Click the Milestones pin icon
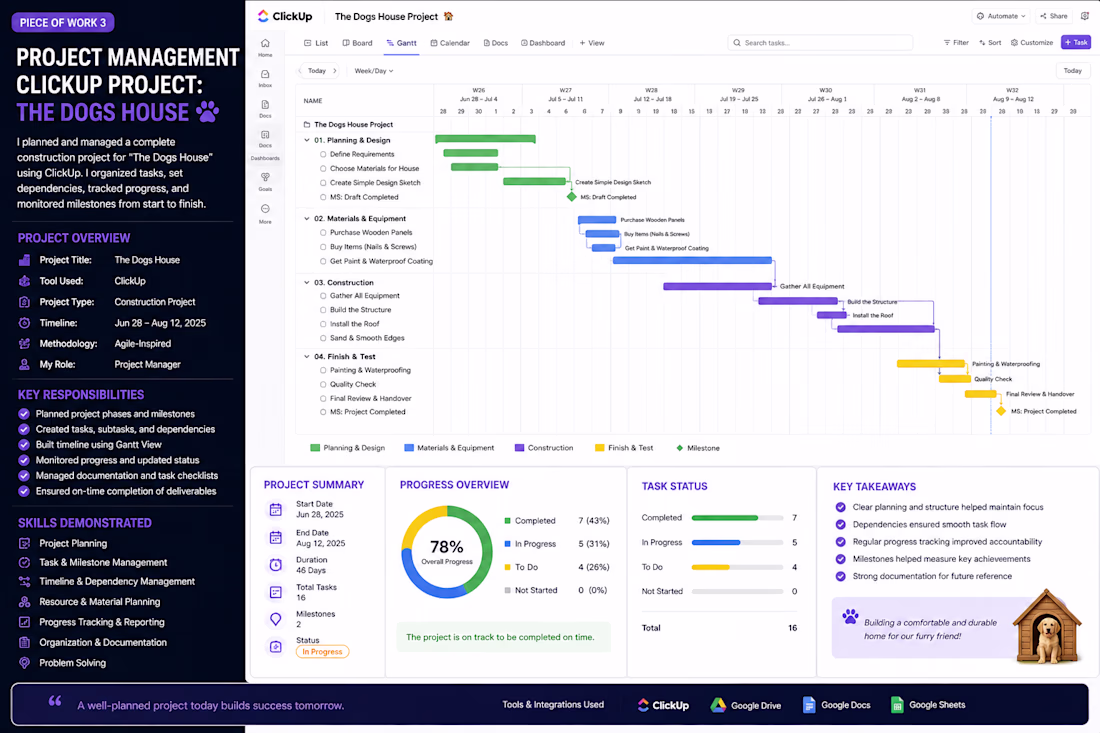The width and height of the screenshot is (1100, 733). (x=276, y=619)
